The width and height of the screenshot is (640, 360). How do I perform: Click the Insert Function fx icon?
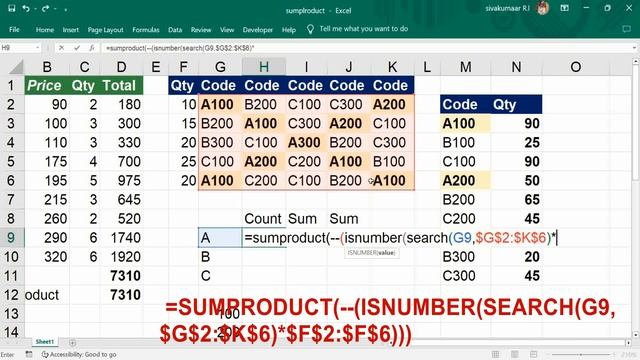pos(92,48)
